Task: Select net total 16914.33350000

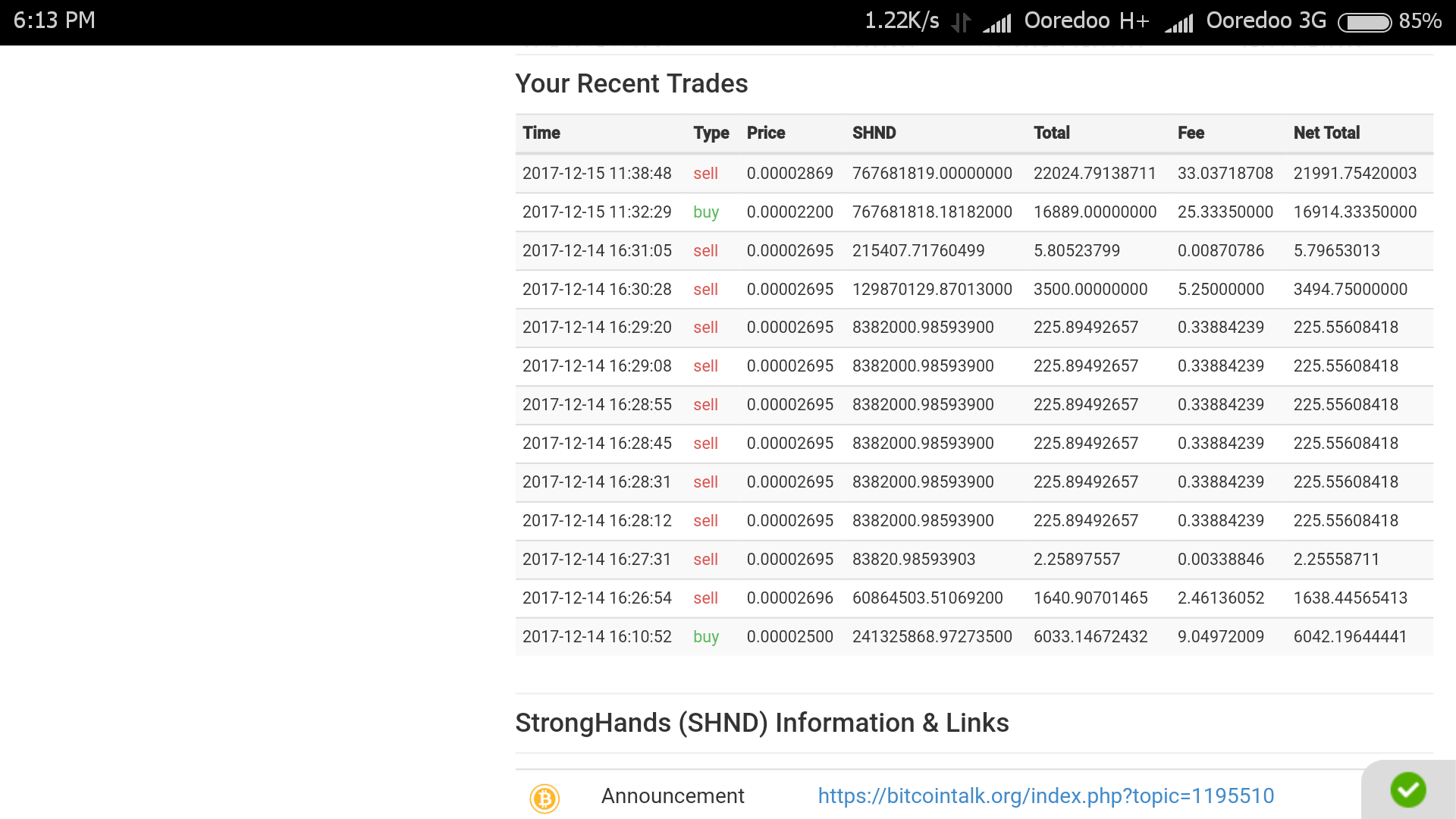Action: click(x=1354, y=212)
